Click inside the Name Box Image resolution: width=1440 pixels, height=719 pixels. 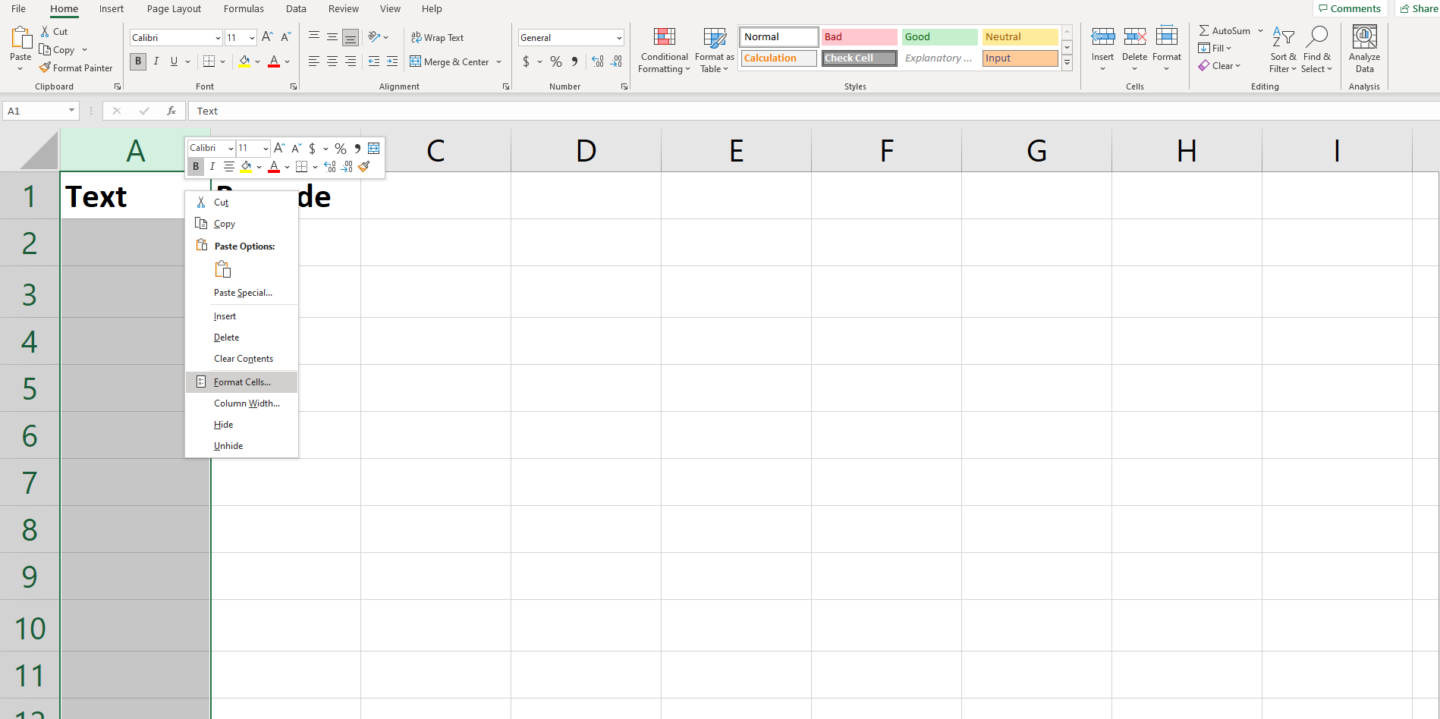coord(35,110)
